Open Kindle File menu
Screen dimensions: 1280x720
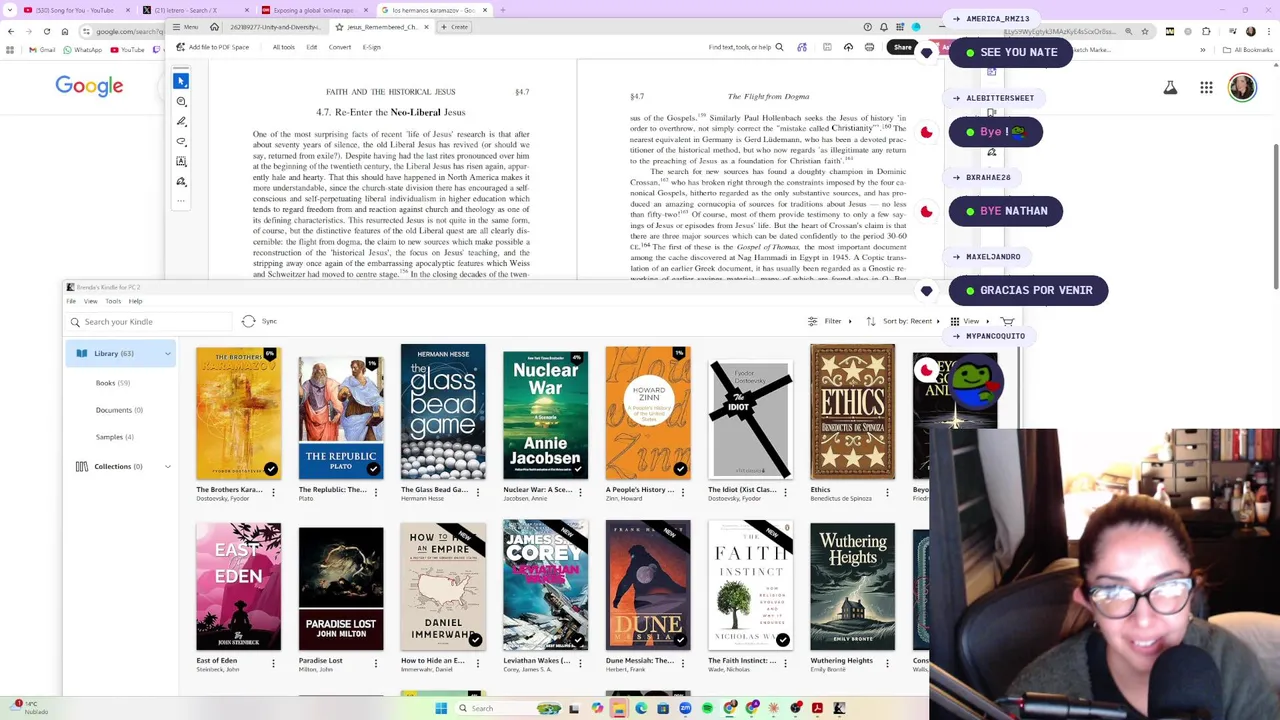click(71, 301)
